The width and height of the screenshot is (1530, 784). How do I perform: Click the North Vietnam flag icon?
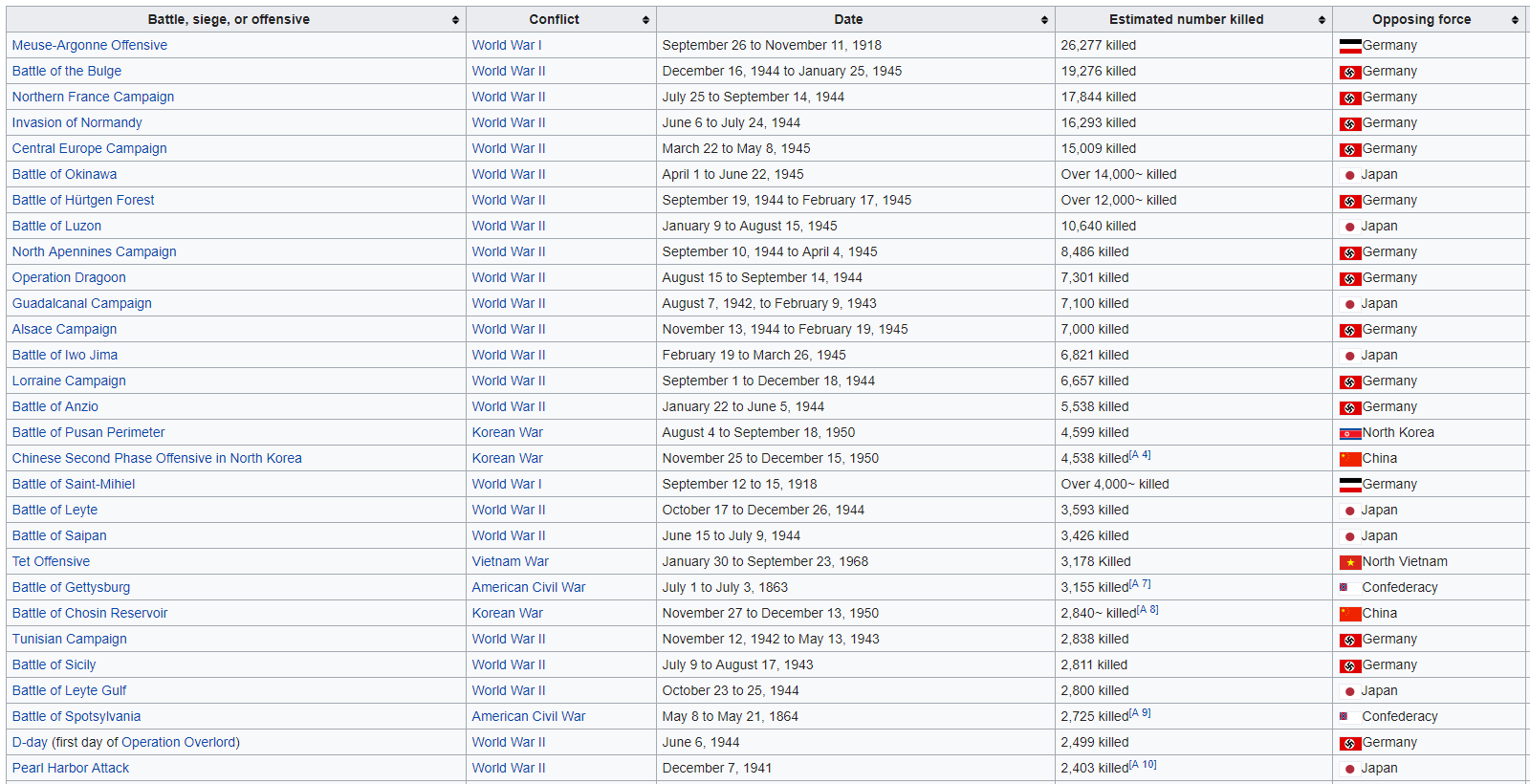point(1350,562)
